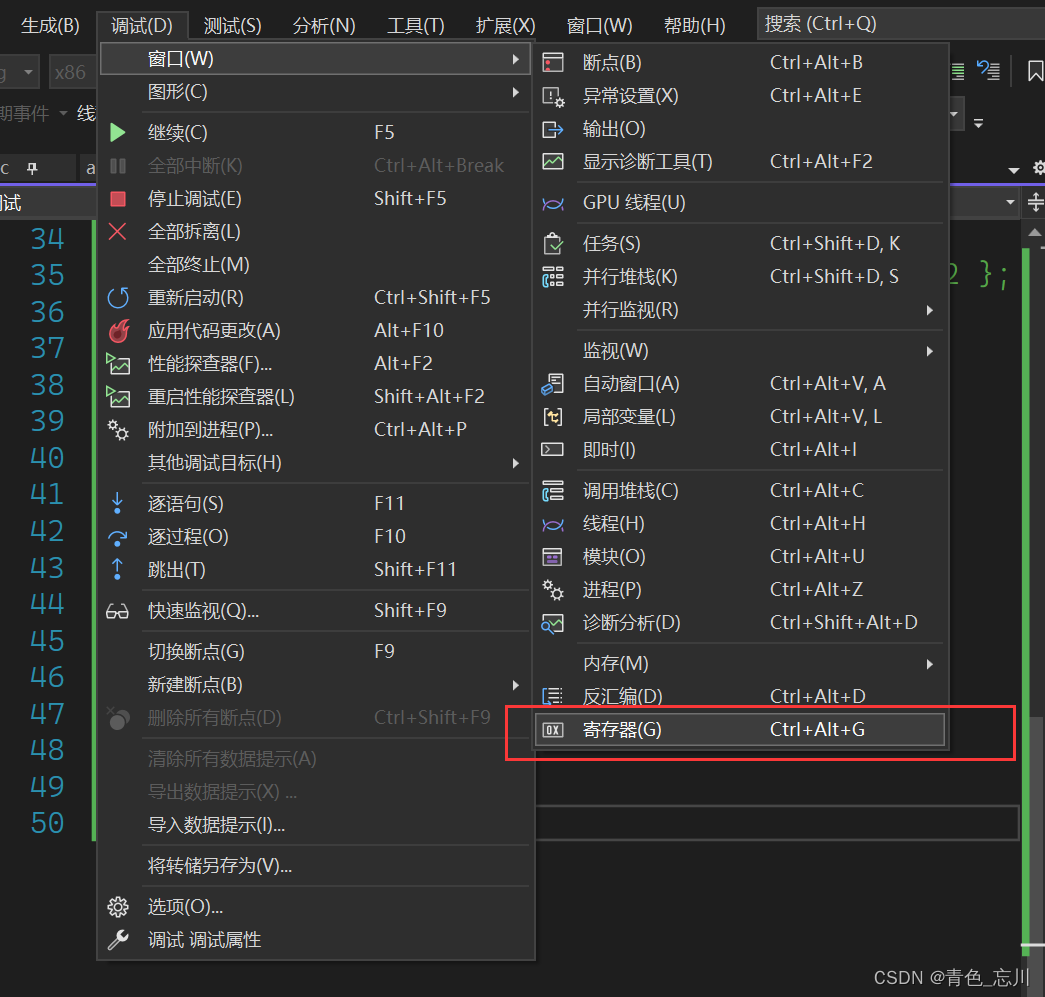Select the 进程(P) submenu entry
Image resolution: width=1045 pixels, height=997 pixels.
[x=740, y=590]
